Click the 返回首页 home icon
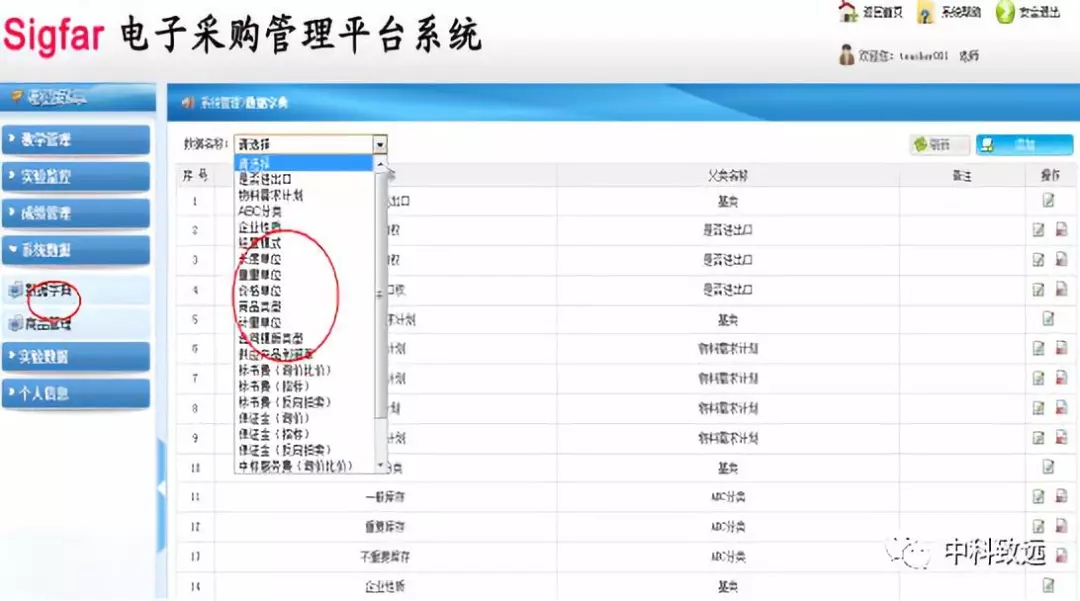The height and width of the screenshot is (601, 1080). coord(848,12)
